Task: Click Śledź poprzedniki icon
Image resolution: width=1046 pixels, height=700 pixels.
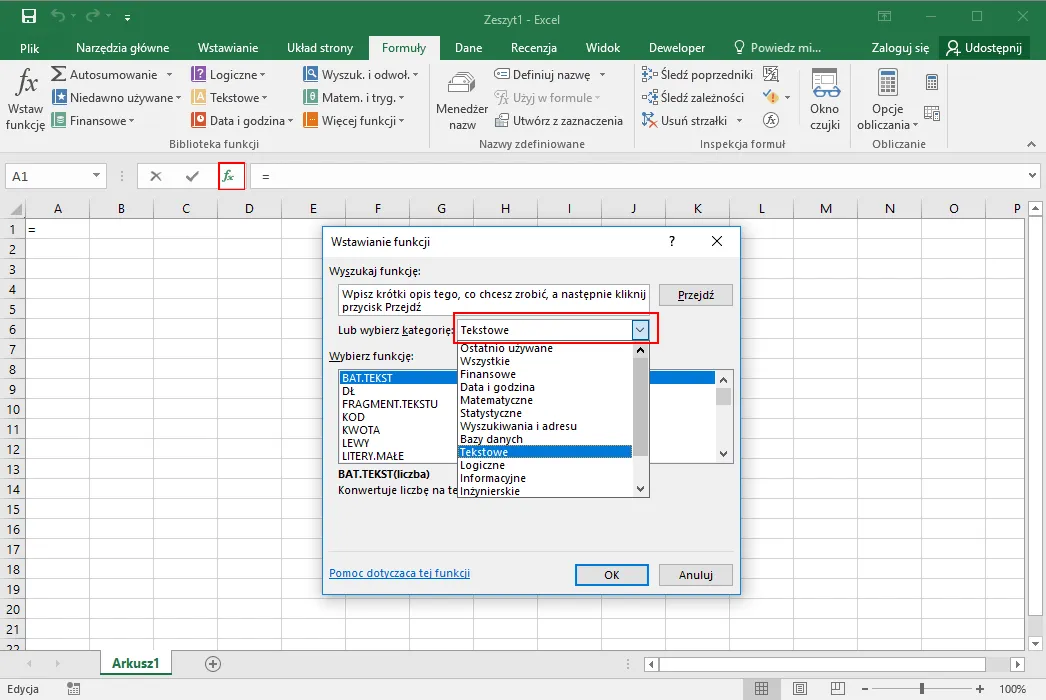Action: [x=649, y=75]
